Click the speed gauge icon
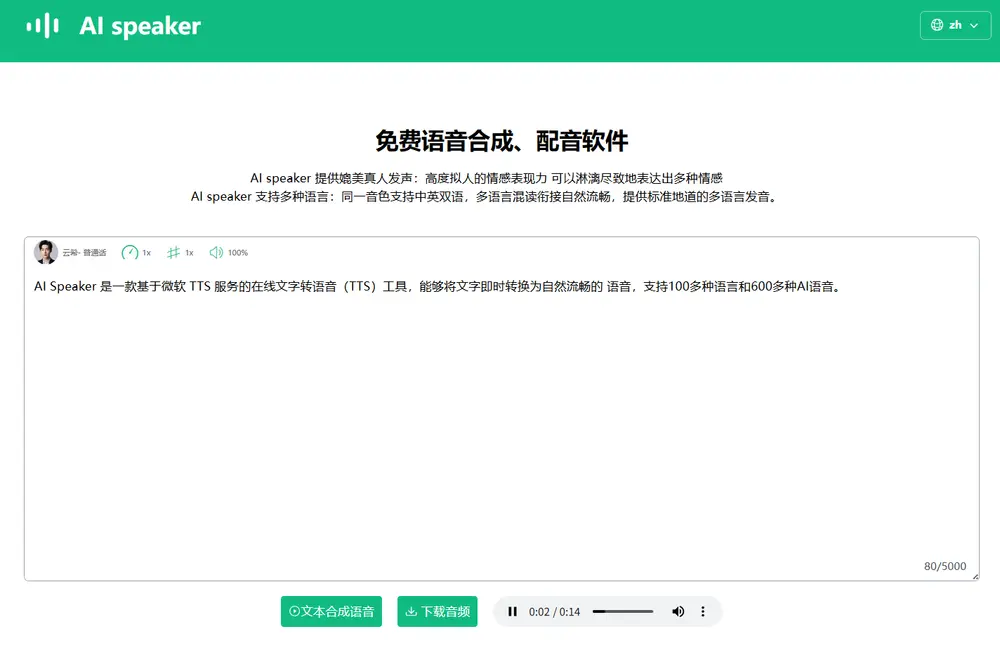 (130, 253)
